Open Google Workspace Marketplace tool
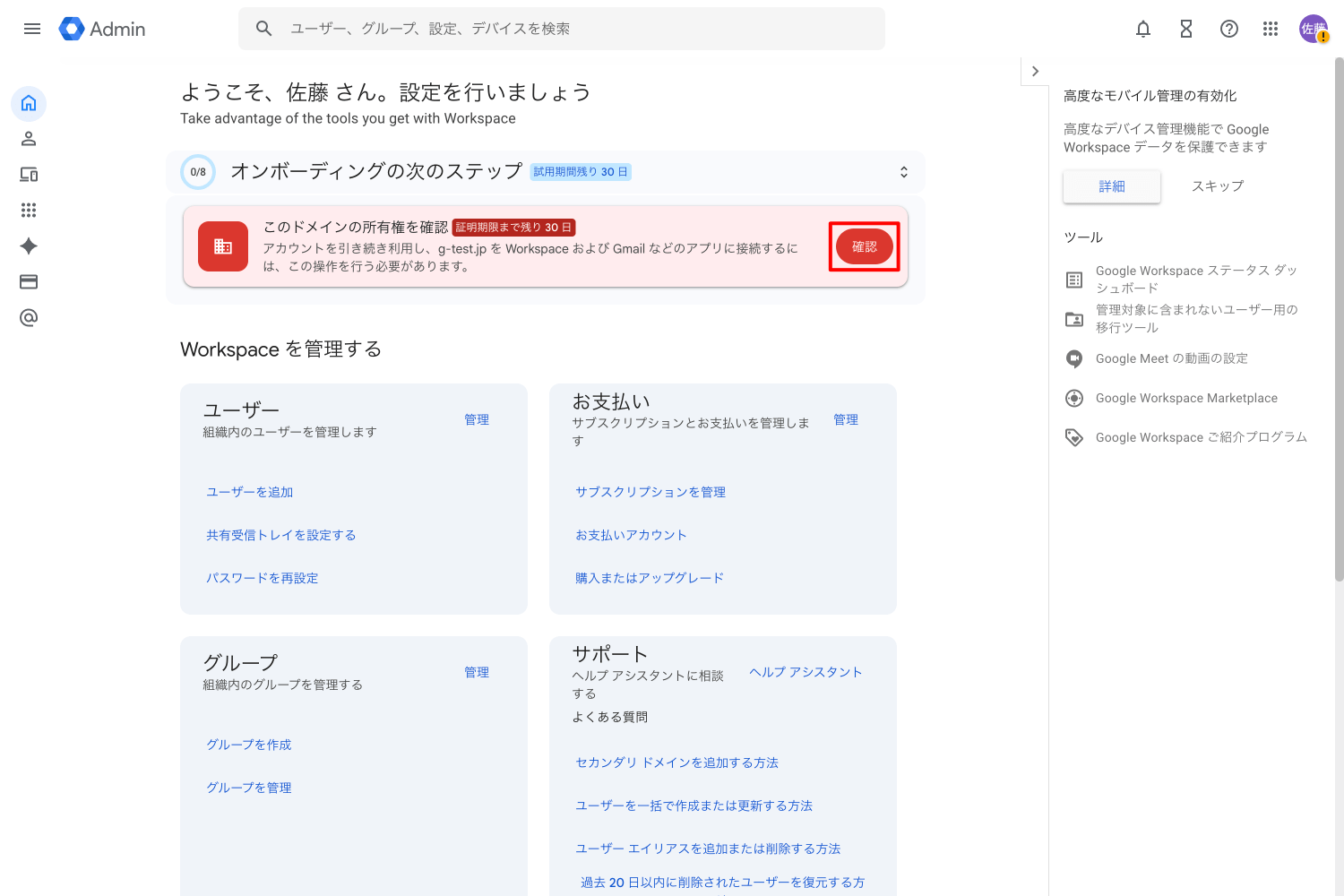Screen dimensions: 1344x896 click(x=1186, y=398)
